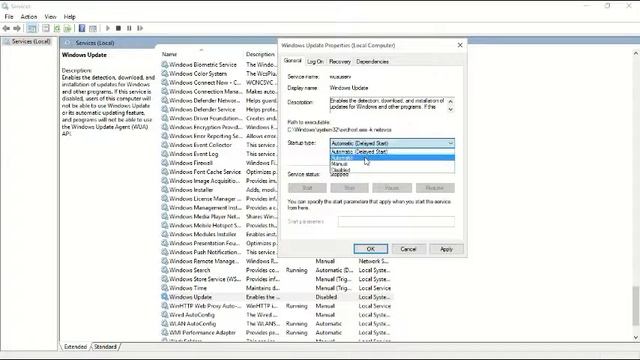Click gear icon beside Windows Event Log
This screenshot has width=640, height=360.
pyautogui.click(x=164, y=154)
